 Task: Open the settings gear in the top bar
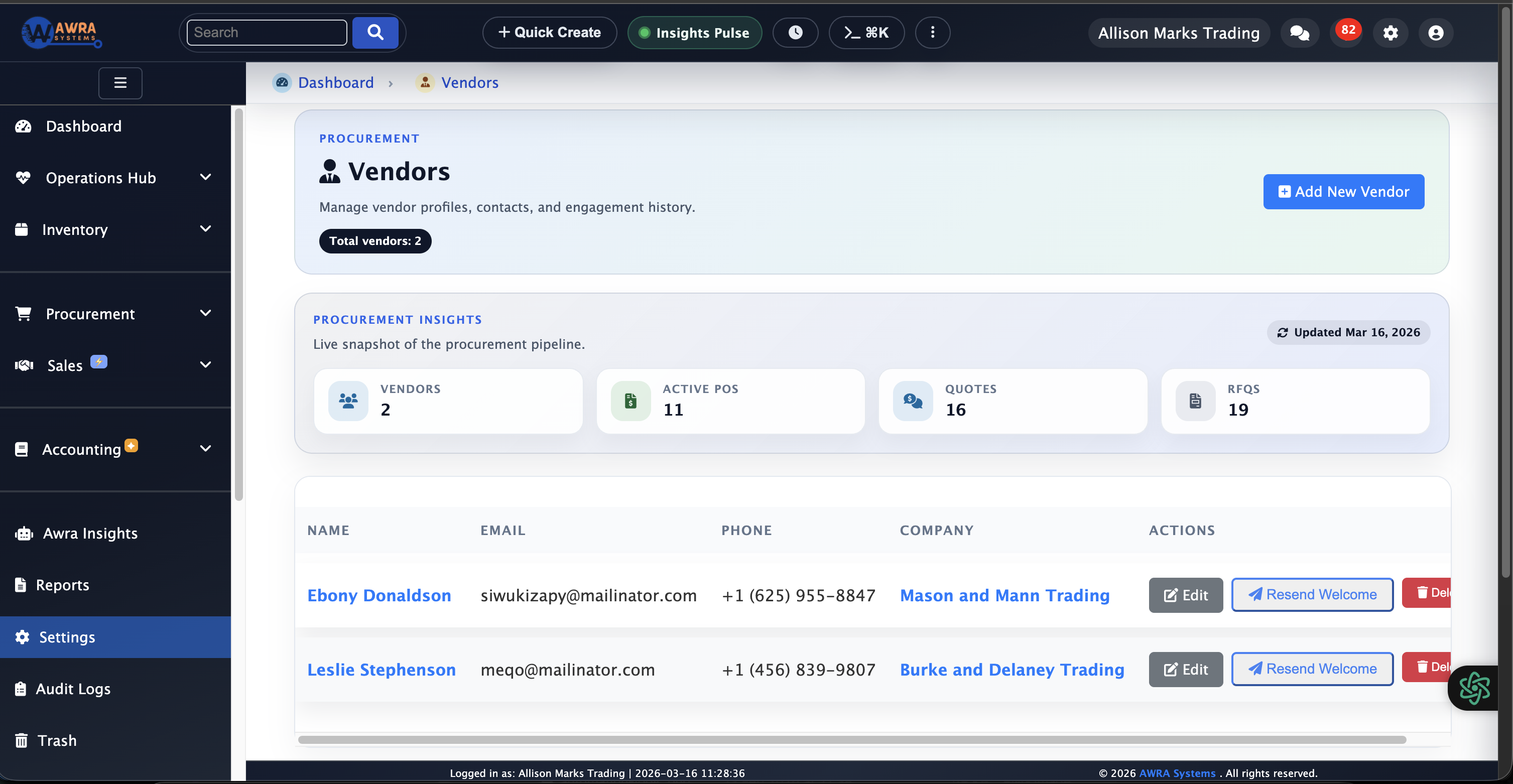click(1390, 32)
